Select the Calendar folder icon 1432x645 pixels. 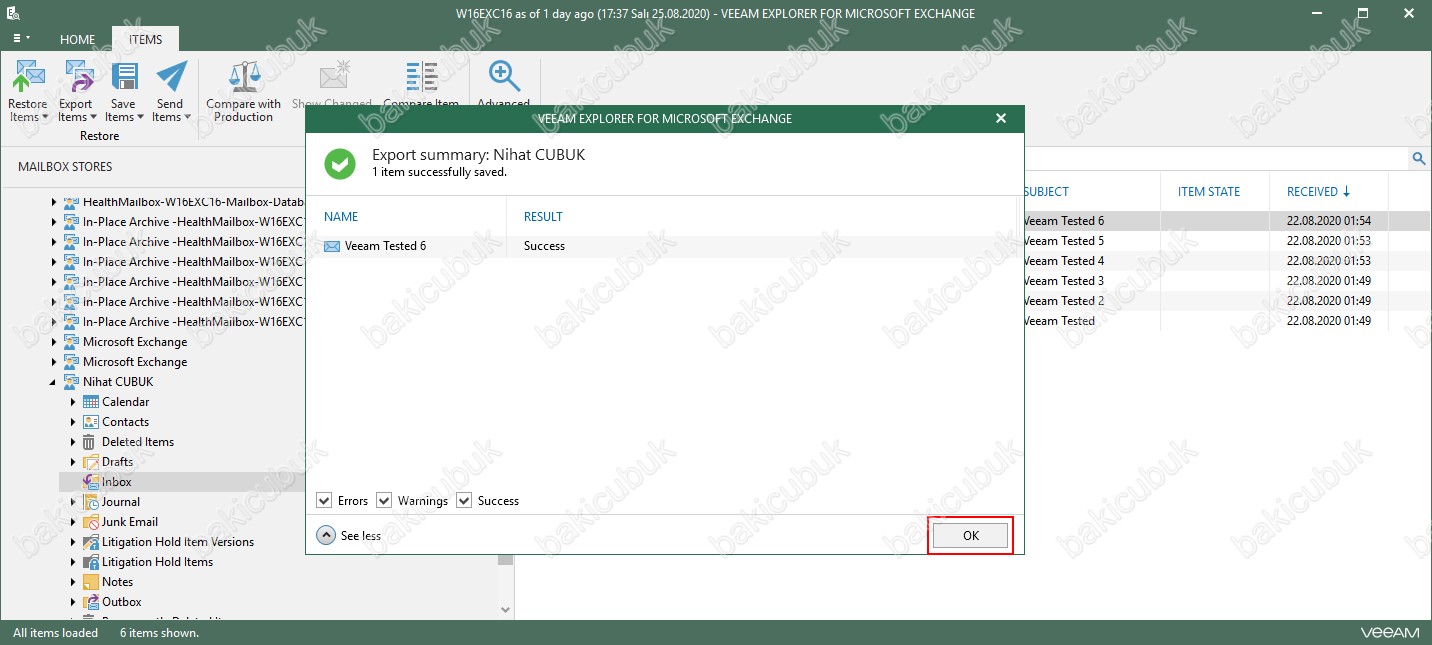click(x=91, y=402)
